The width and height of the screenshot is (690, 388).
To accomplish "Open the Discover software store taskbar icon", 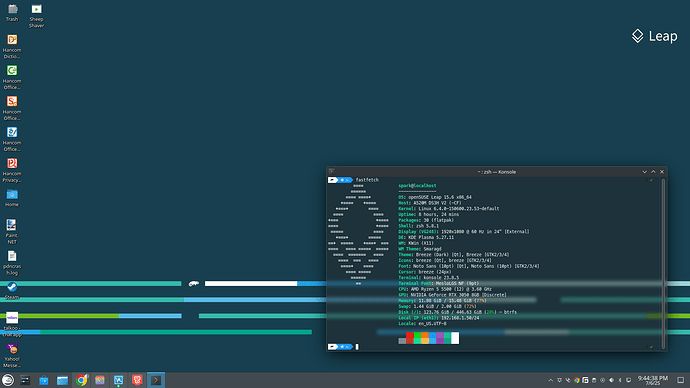I will [x=44, y=380].
